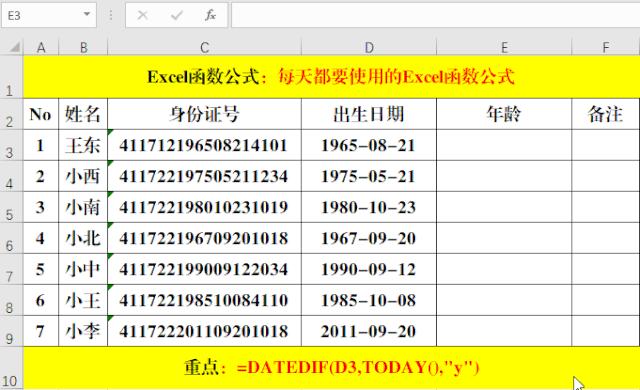Click the 备注 header cell

click(606, 114)
